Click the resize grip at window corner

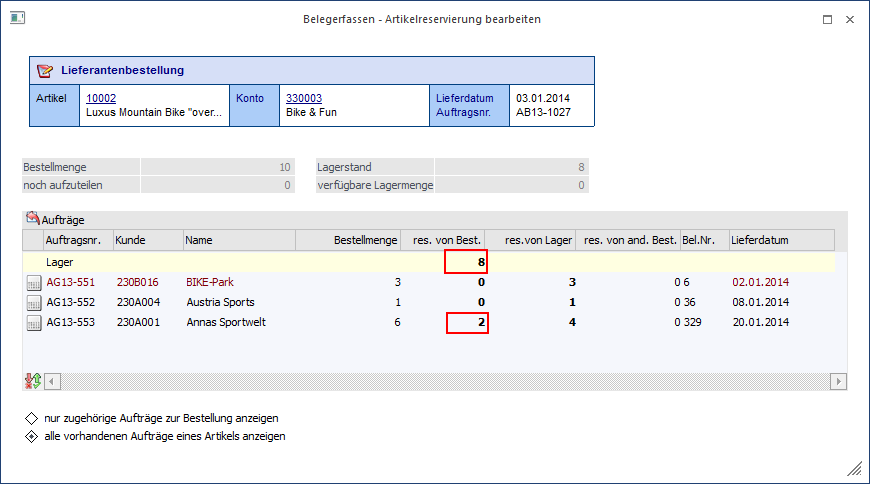click(854, 468)
